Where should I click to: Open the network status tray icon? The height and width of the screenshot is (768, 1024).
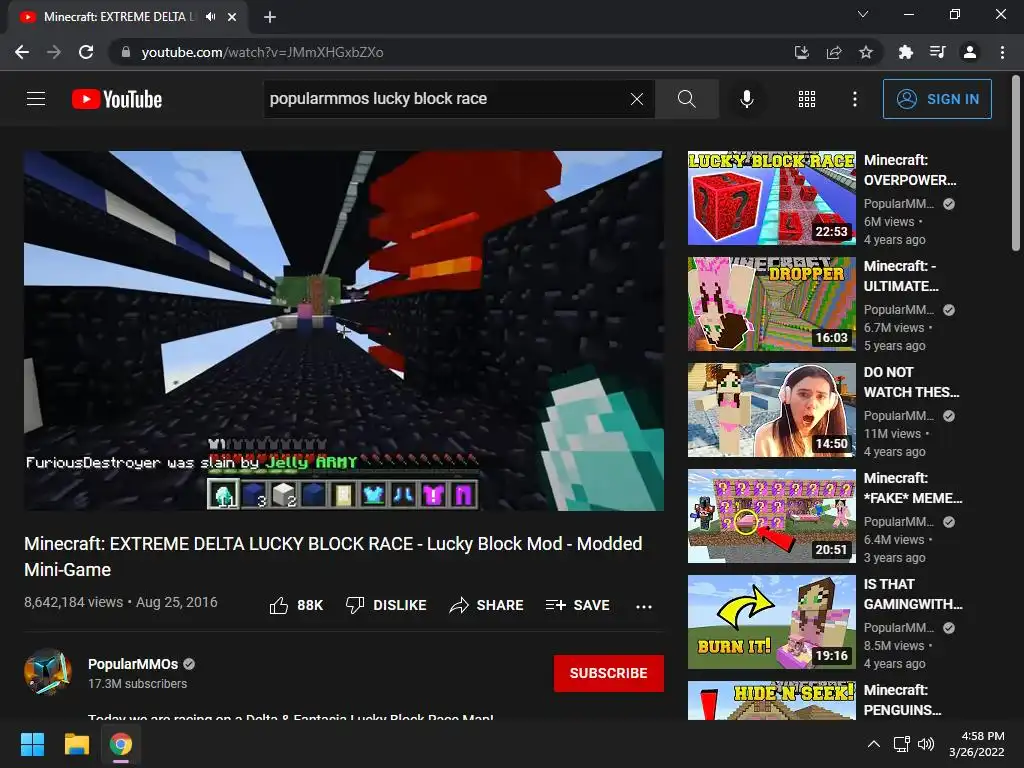(x=902, y=744)
